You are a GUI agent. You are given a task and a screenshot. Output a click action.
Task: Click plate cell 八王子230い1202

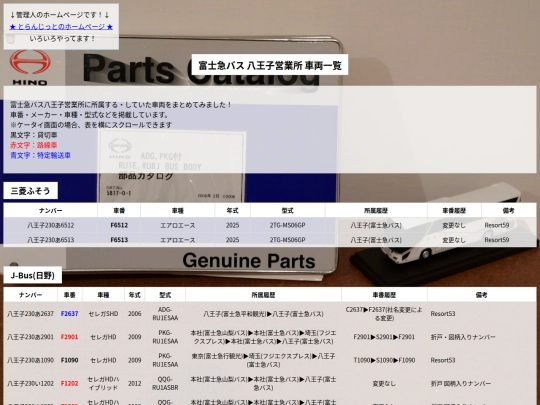[x=31, y=383]
